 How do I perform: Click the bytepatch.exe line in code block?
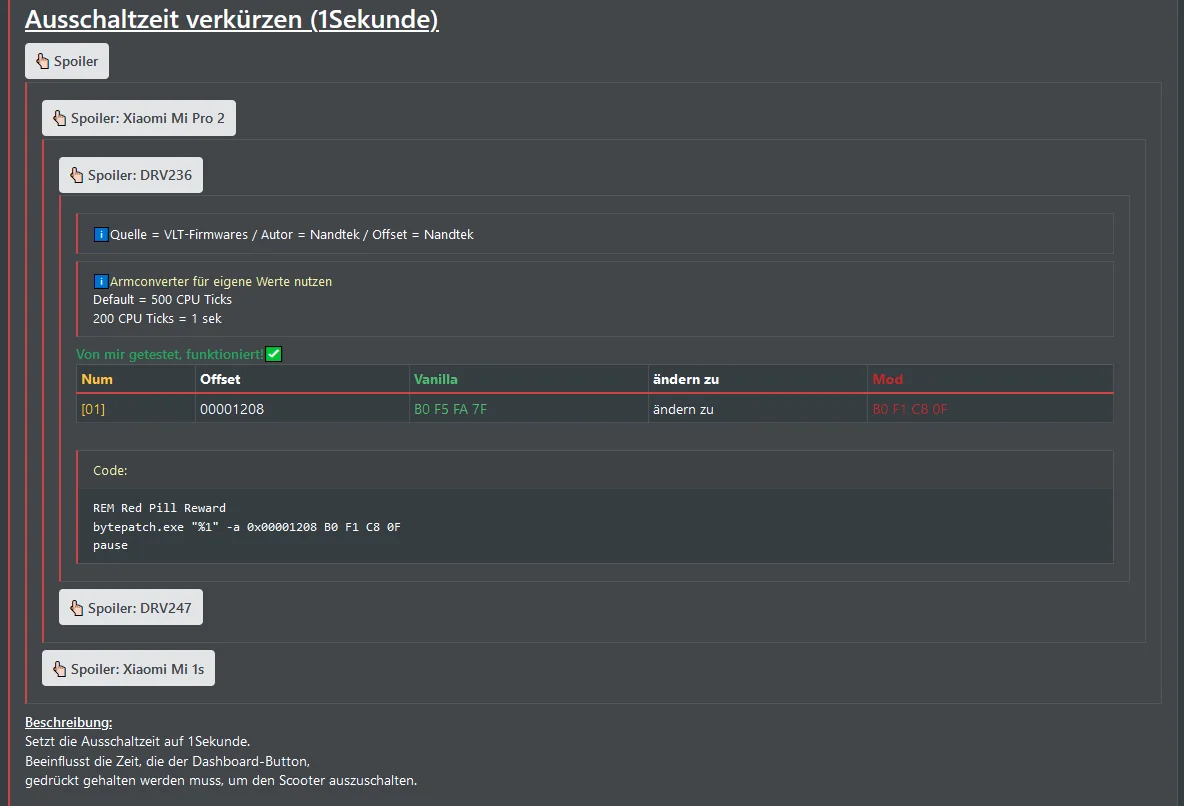(246, 526)
